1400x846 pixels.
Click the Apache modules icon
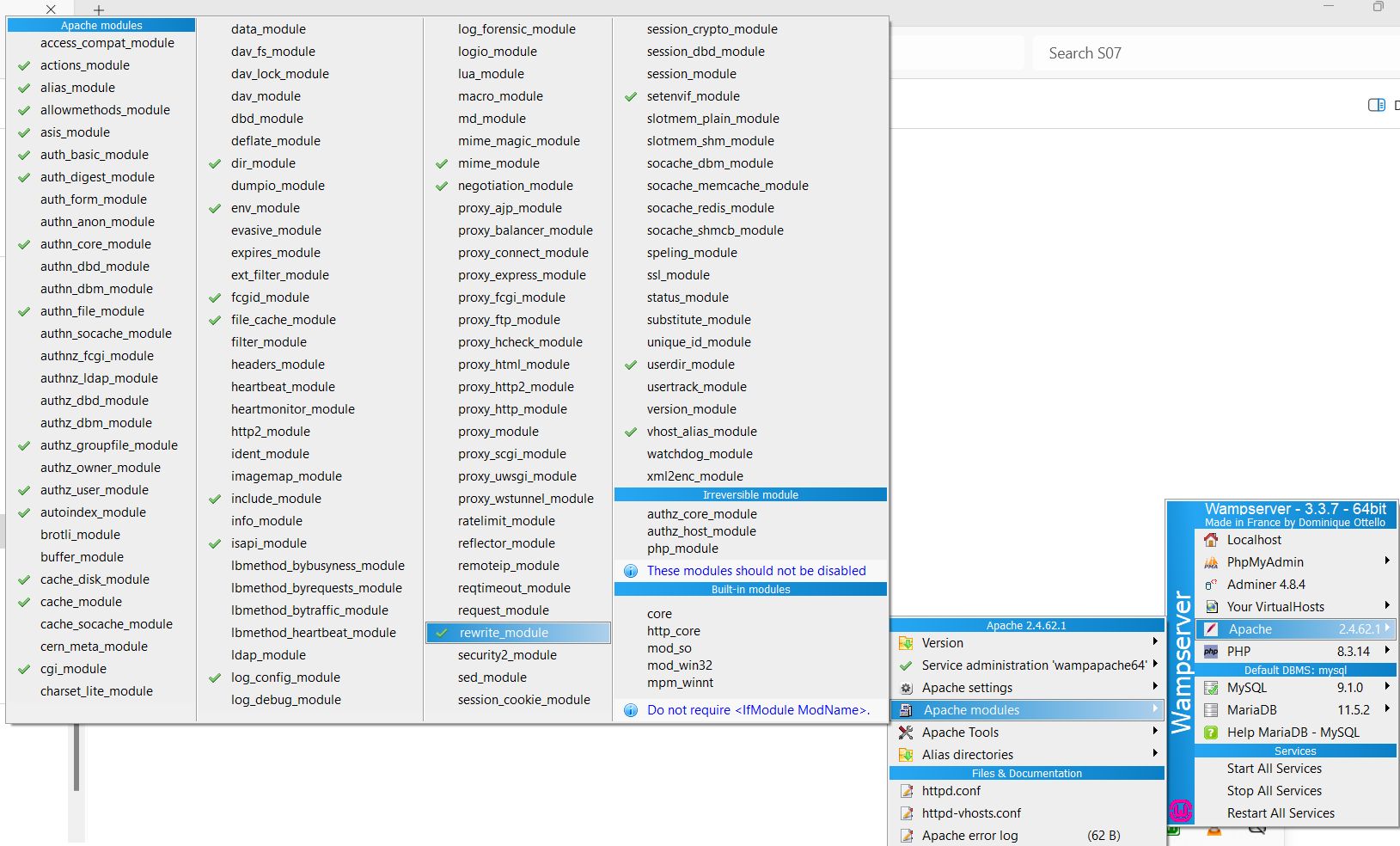(x=906, y=710)
